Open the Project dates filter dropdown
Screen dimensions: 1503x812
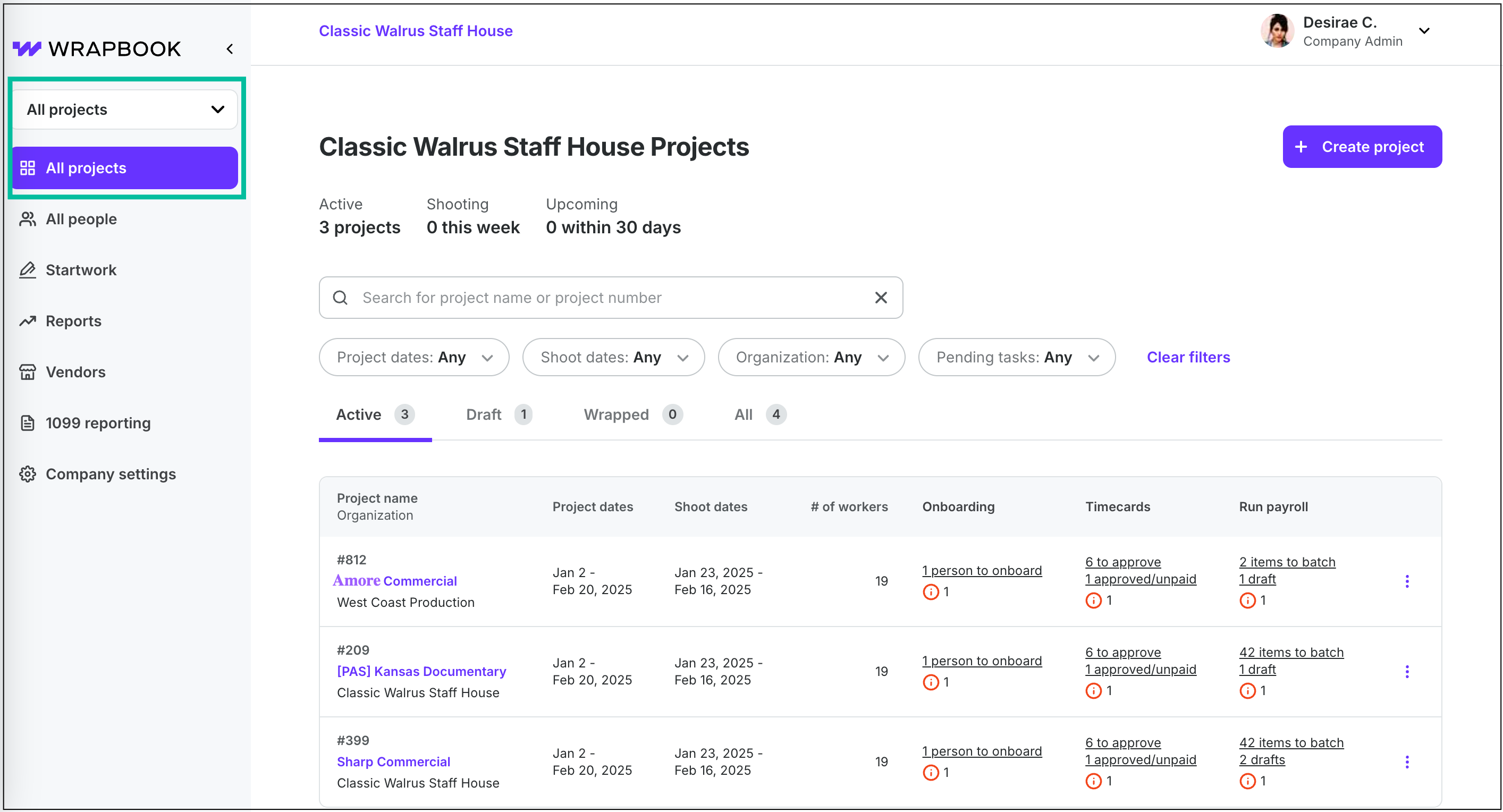coord(413,358)
